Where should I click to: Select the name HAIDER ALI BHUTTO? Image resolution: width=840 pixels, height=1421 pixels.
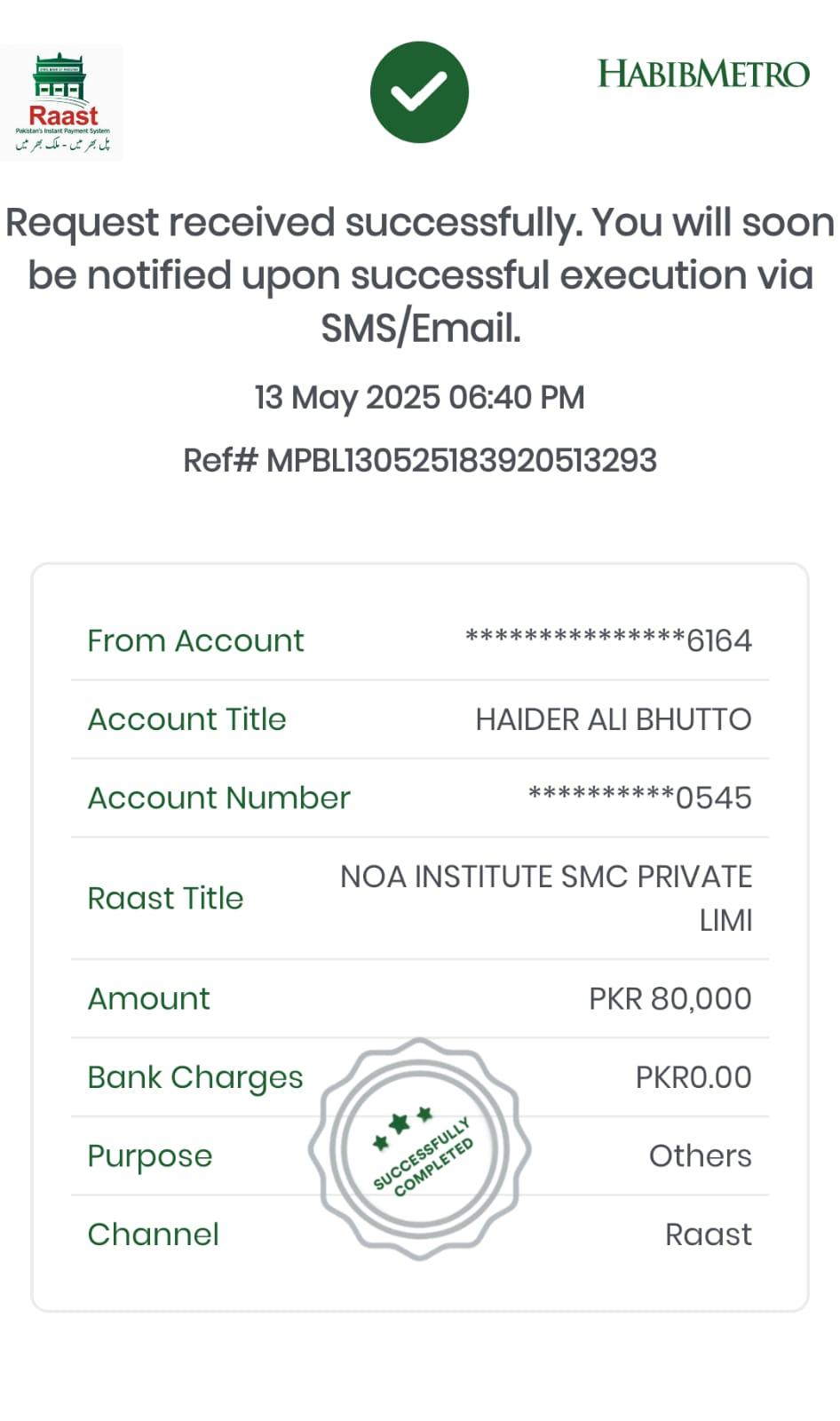614,718
